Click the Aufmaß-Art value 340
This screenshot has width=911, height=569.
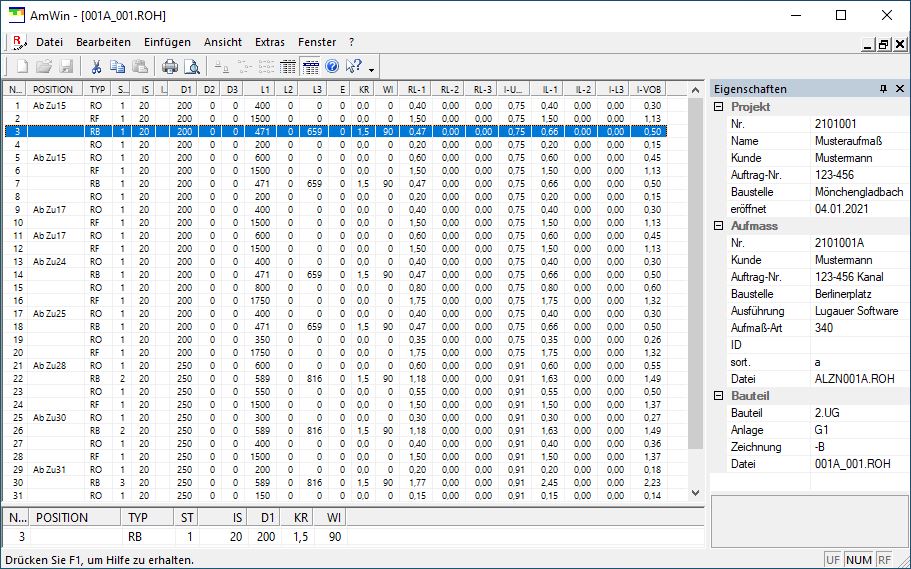click(x=824, y=328)
